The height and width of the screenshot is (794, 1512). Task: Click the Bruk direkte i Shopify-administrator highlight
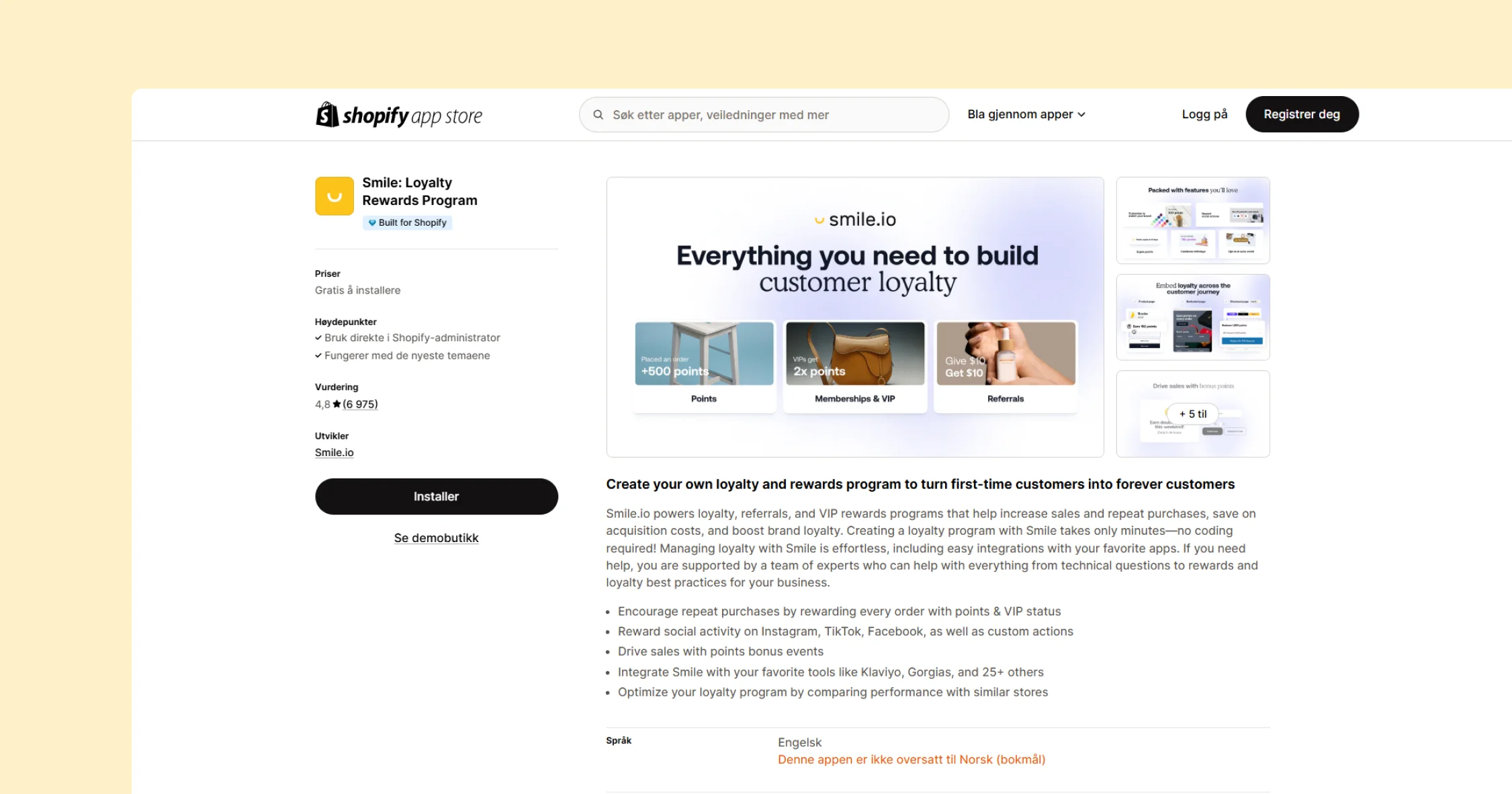408,338
